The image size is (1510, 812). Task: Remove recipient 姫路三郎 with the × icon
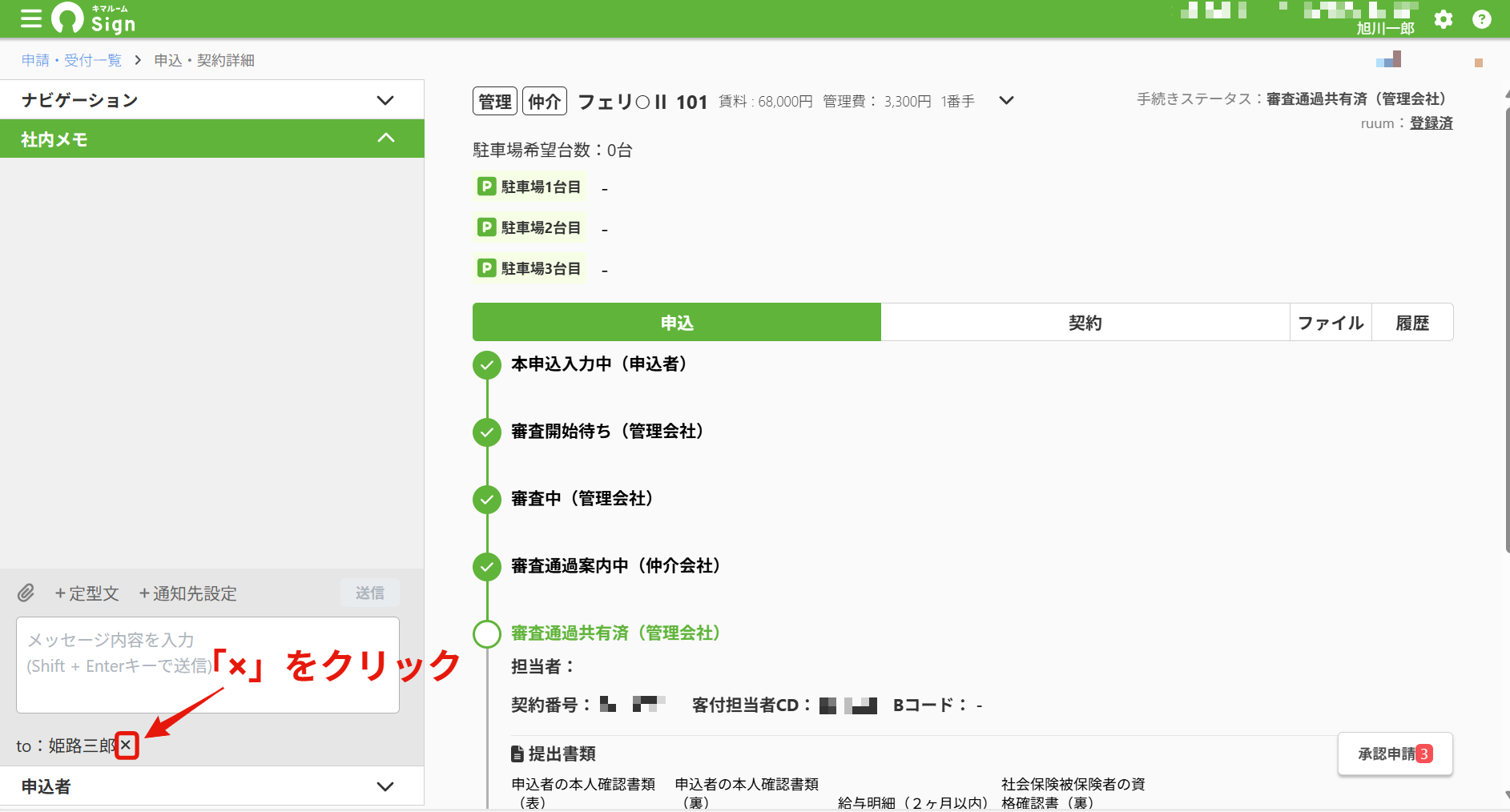[x=126, y=746]
